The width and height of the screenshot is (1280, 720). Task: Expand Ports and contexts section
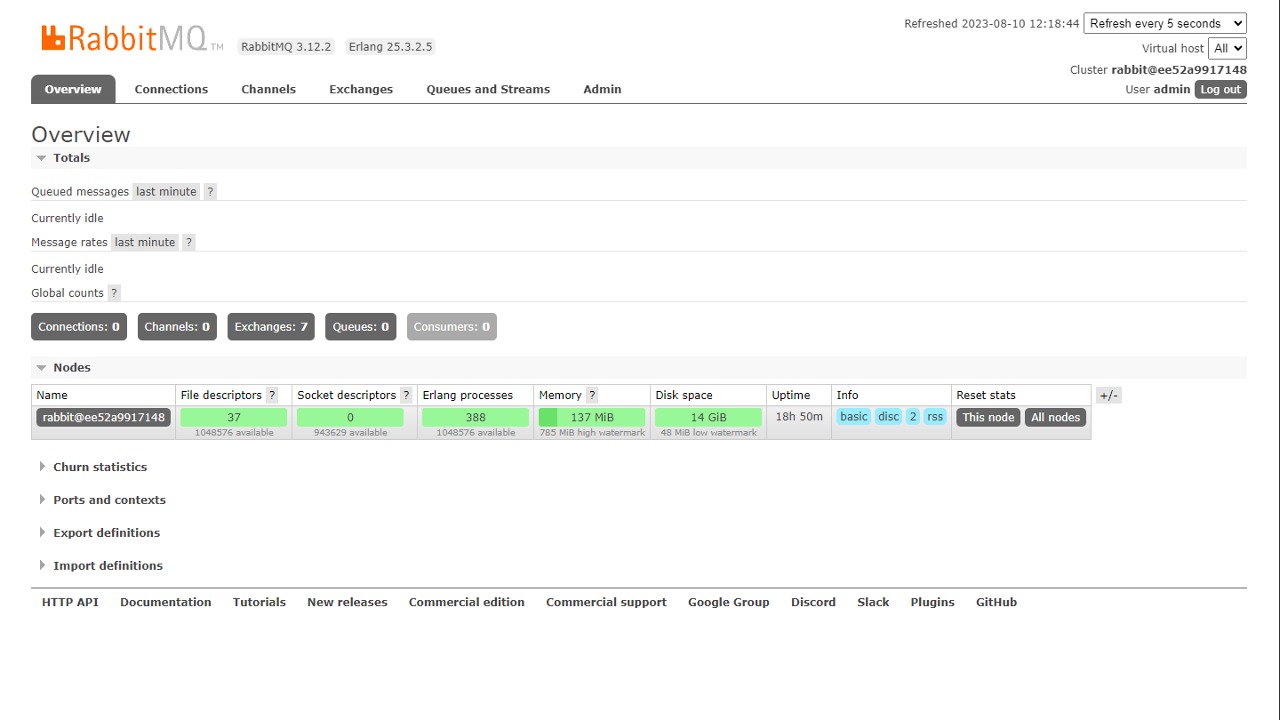(109, 500)
